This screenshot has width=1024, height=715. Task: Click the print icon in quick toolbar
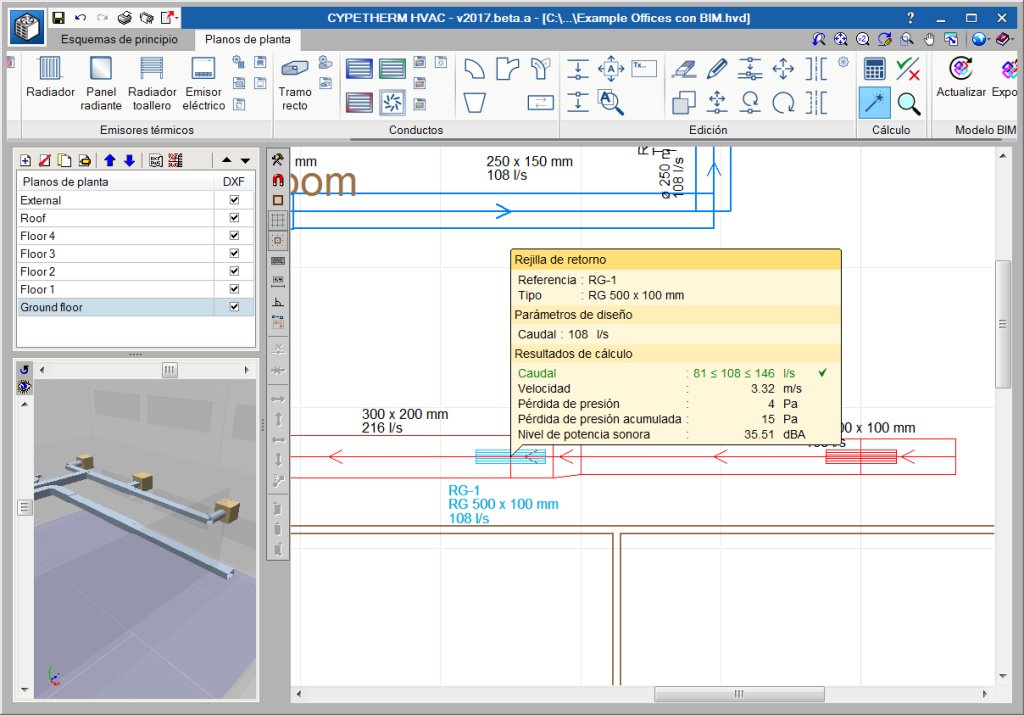click(125, 18)
